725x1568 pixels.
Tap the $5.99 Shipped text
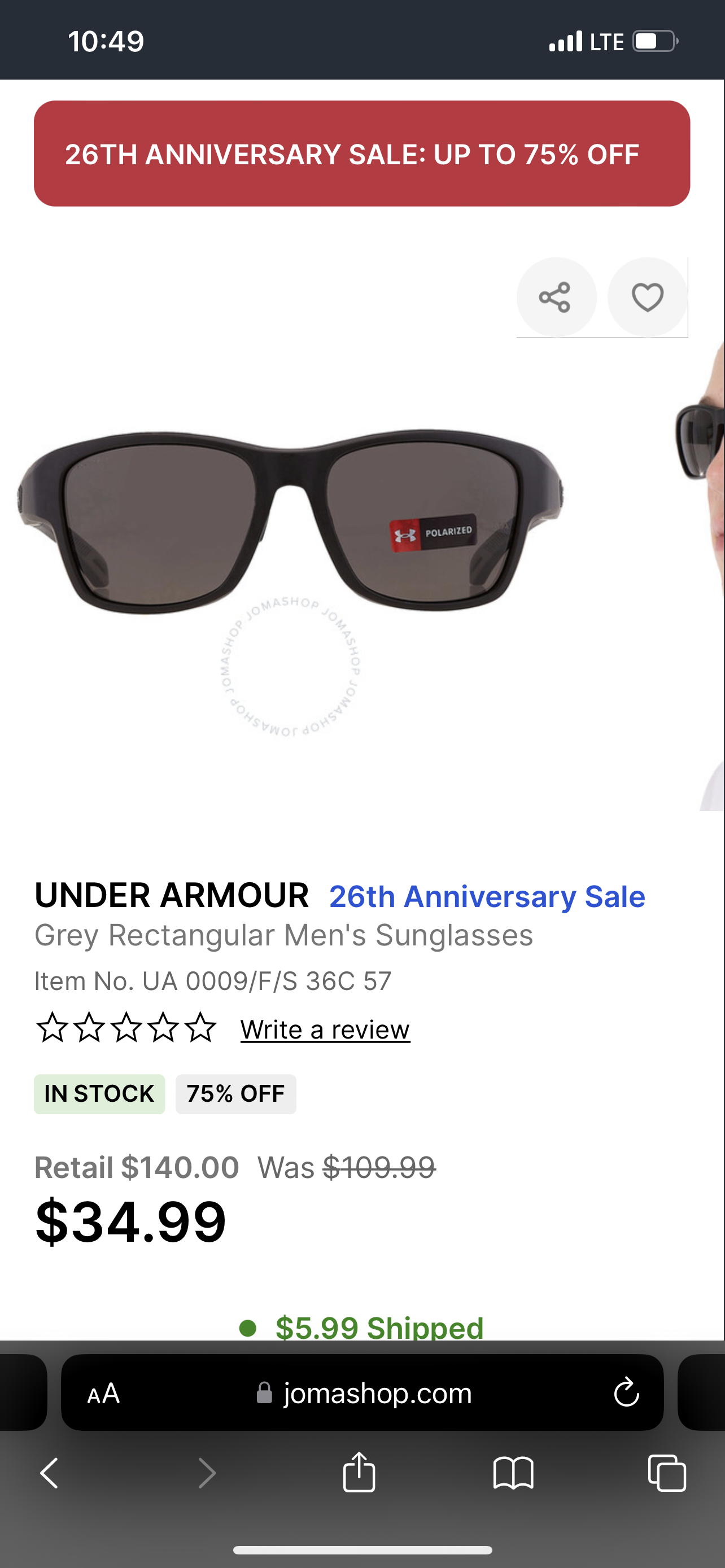coord(379,1327)
